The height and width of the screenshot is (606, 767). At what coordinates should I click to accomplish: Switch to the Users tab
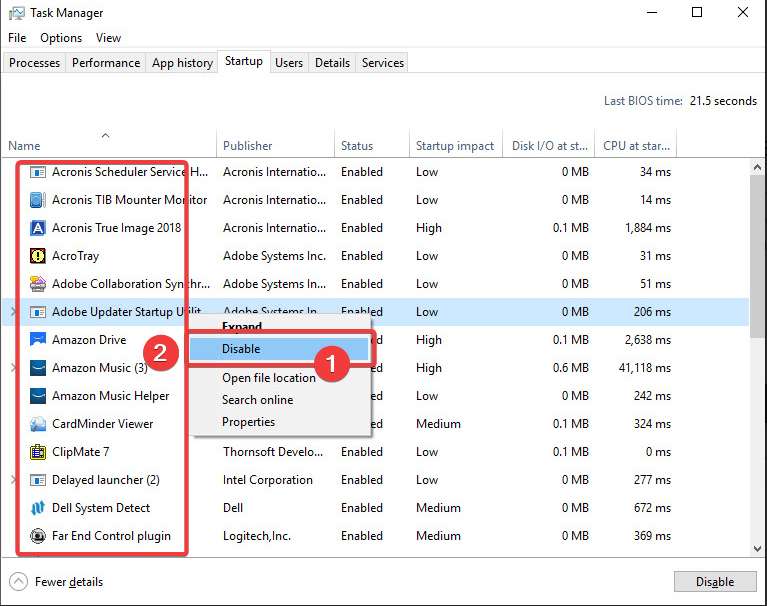[x=289, y=63]
